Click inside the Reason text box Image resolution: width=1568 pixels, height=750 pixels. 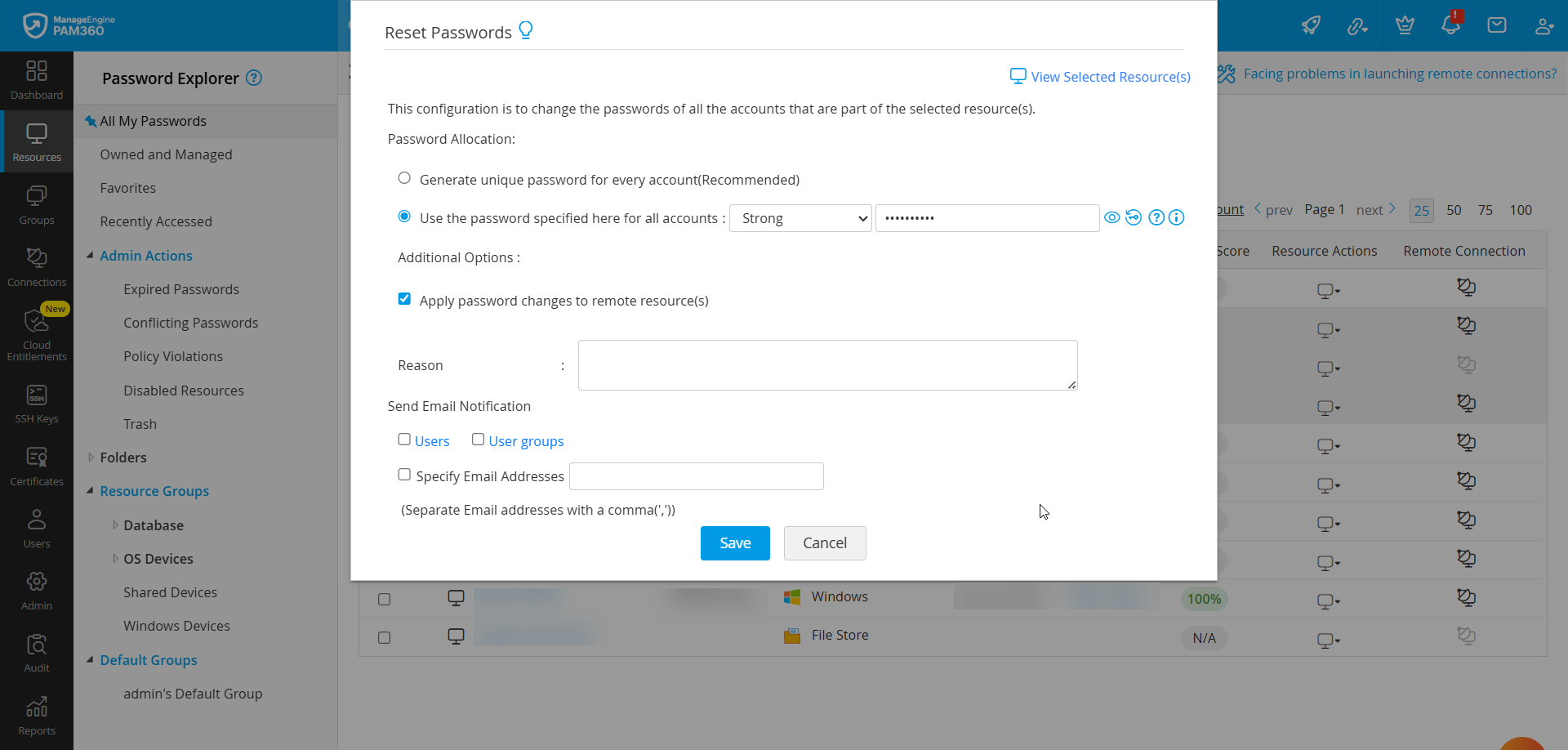(x=827, y=364)
